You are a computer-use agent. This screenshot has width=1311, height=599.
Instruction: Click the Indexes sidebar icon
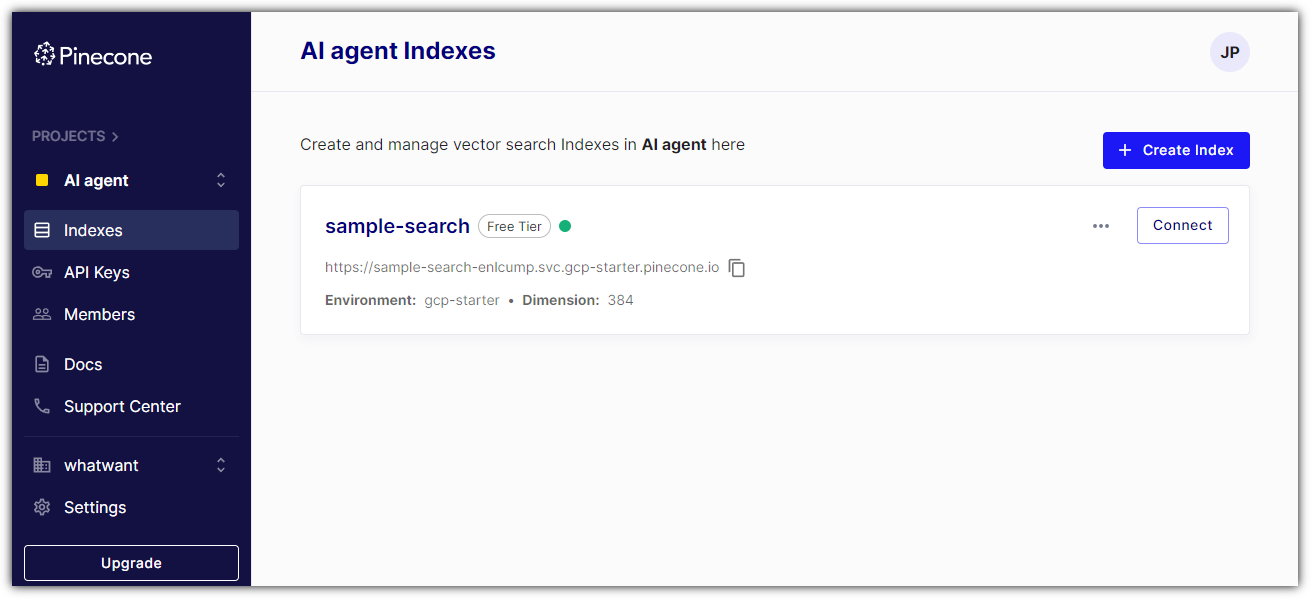(42, 230)
